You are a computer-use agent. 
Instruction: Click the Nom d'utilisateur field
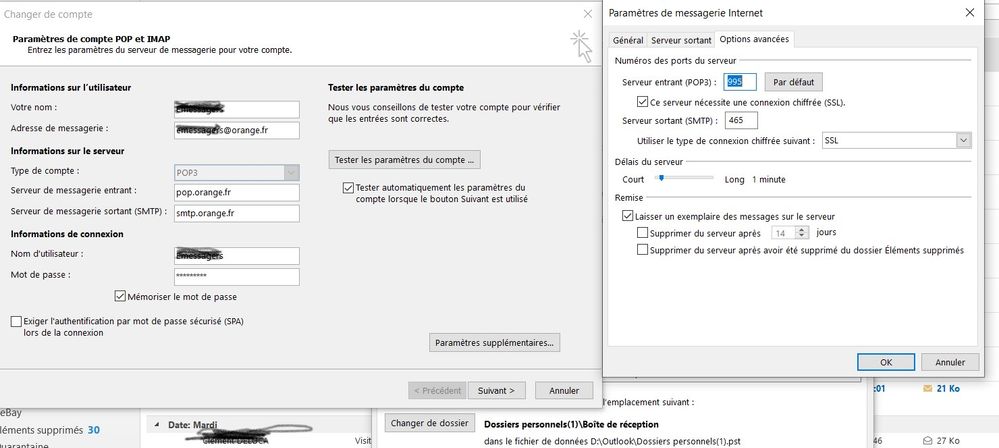click(x=236, y=256)
